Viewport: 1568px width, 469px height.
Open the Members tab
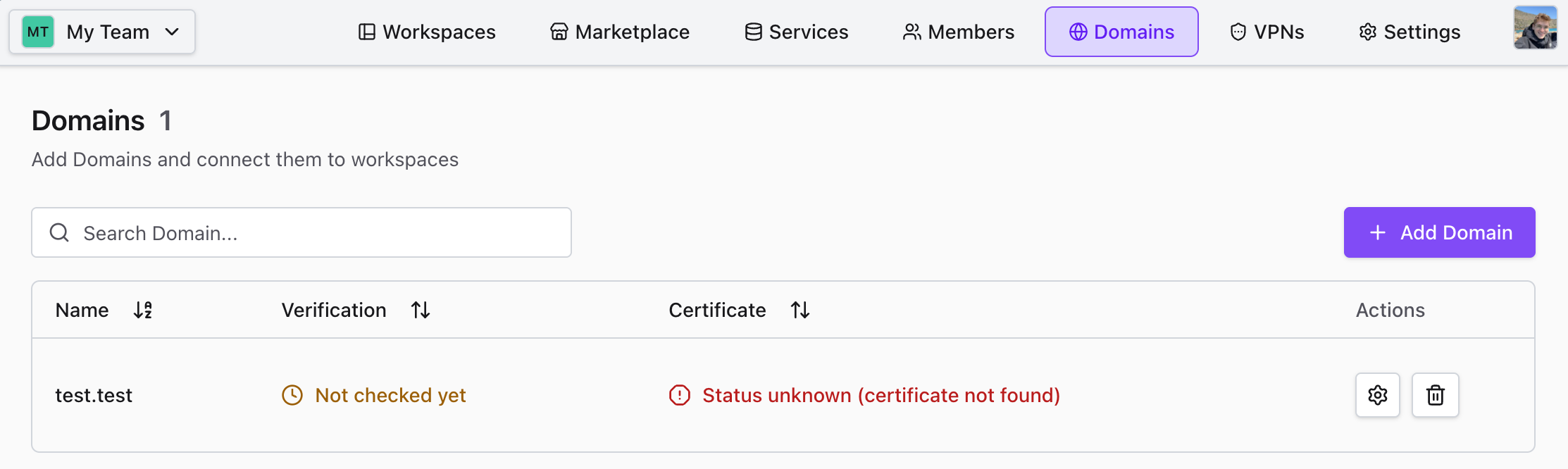pyautogui.click(x=959, y=32)
